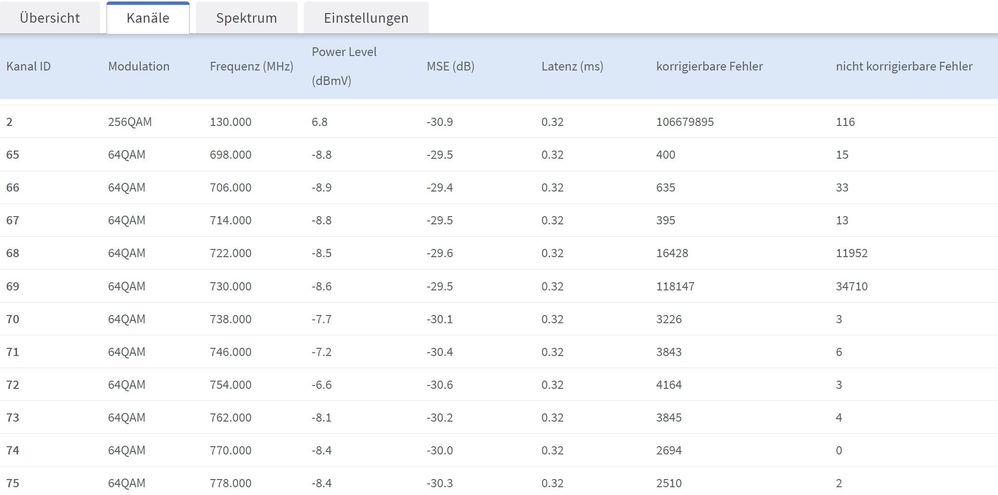Click the 130.000 frequency value

coord(230,122)
